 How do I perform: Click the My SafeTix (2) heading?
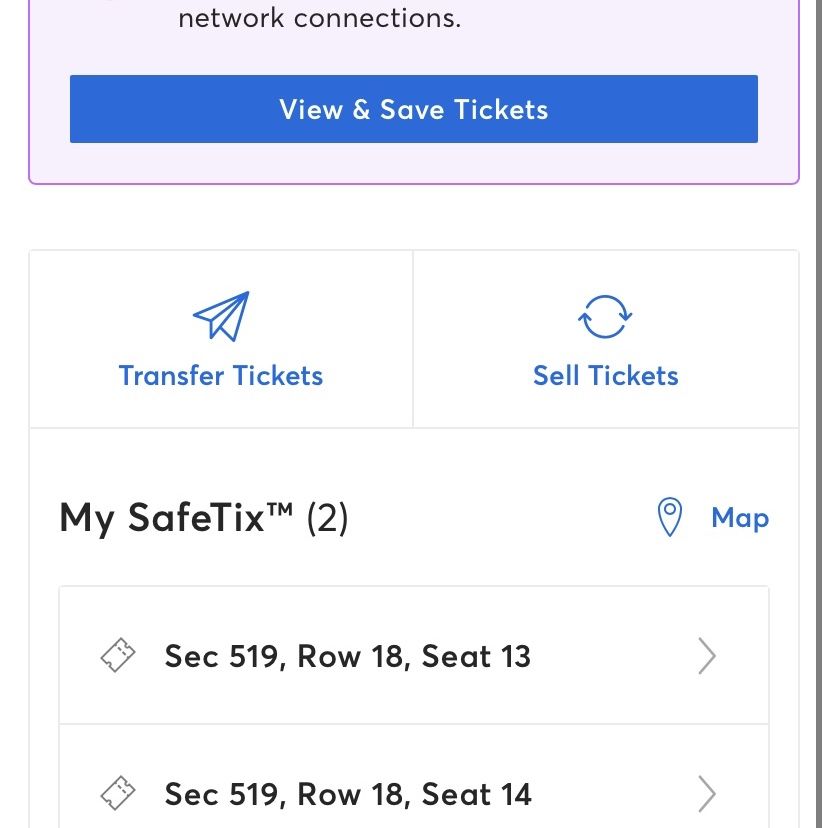click(204, 519)
